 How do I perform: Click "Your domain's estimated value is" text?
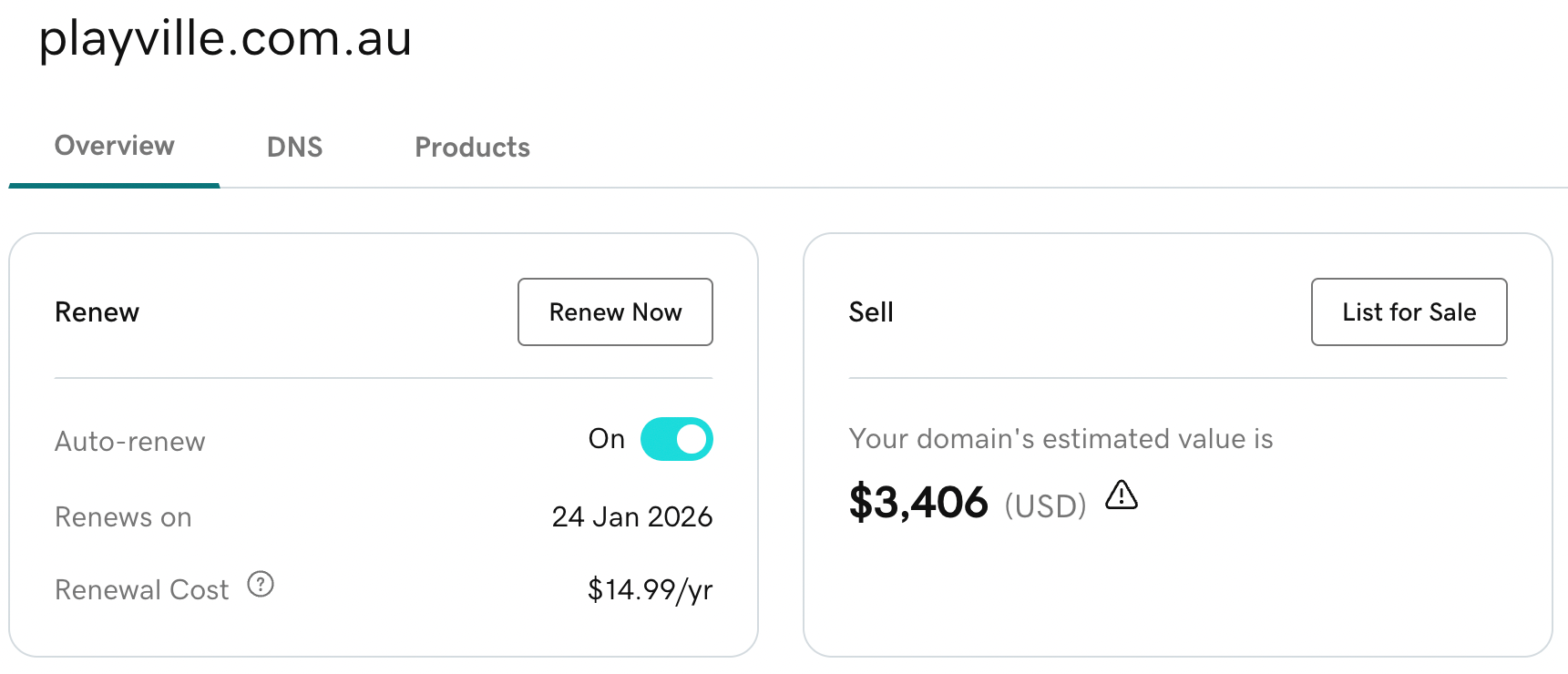tap(1061, 439)
